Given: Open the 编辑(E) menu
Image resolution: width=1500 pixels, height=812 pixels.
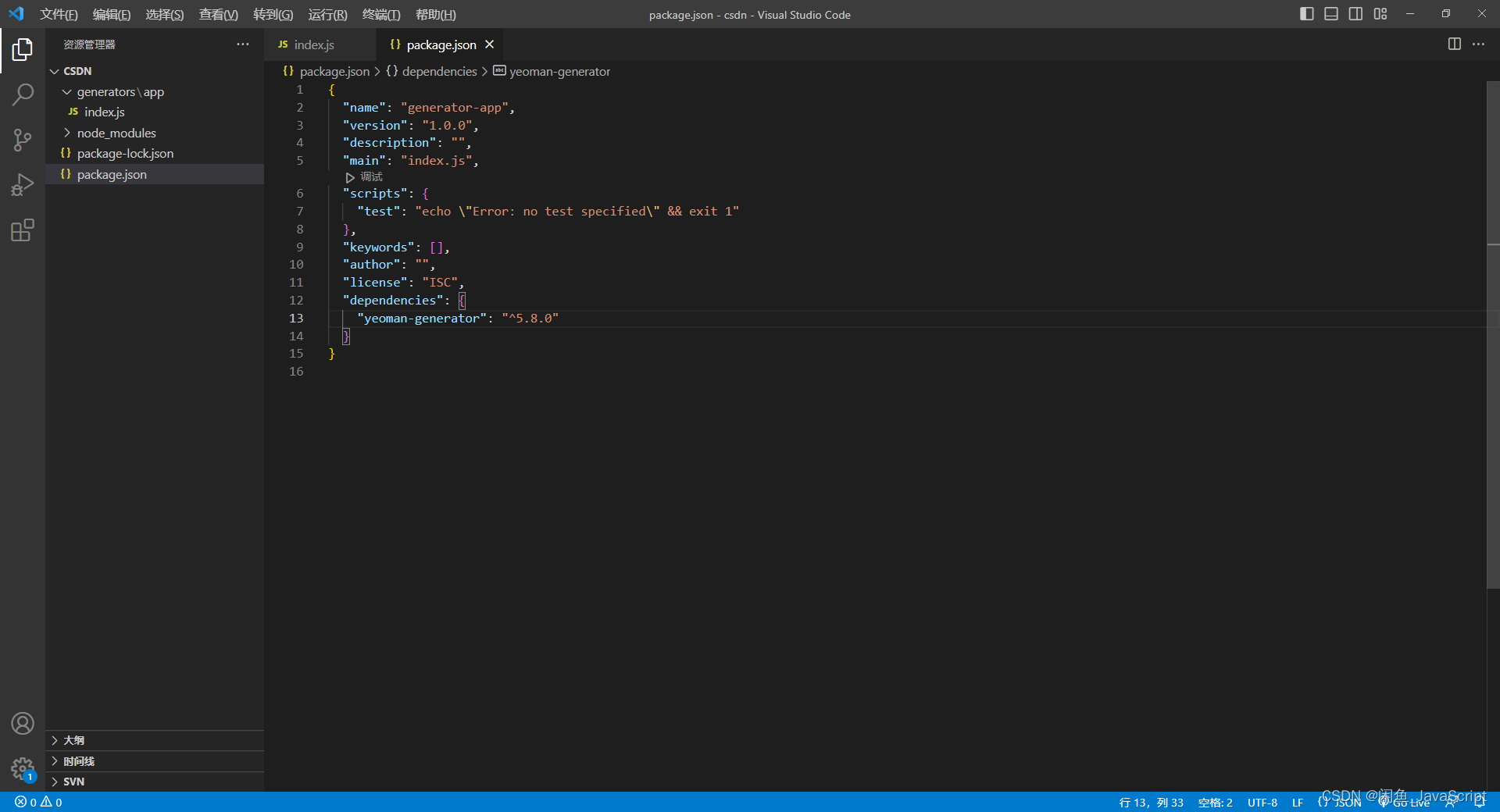Looking at the screenshot, I should tap(112, 15).
